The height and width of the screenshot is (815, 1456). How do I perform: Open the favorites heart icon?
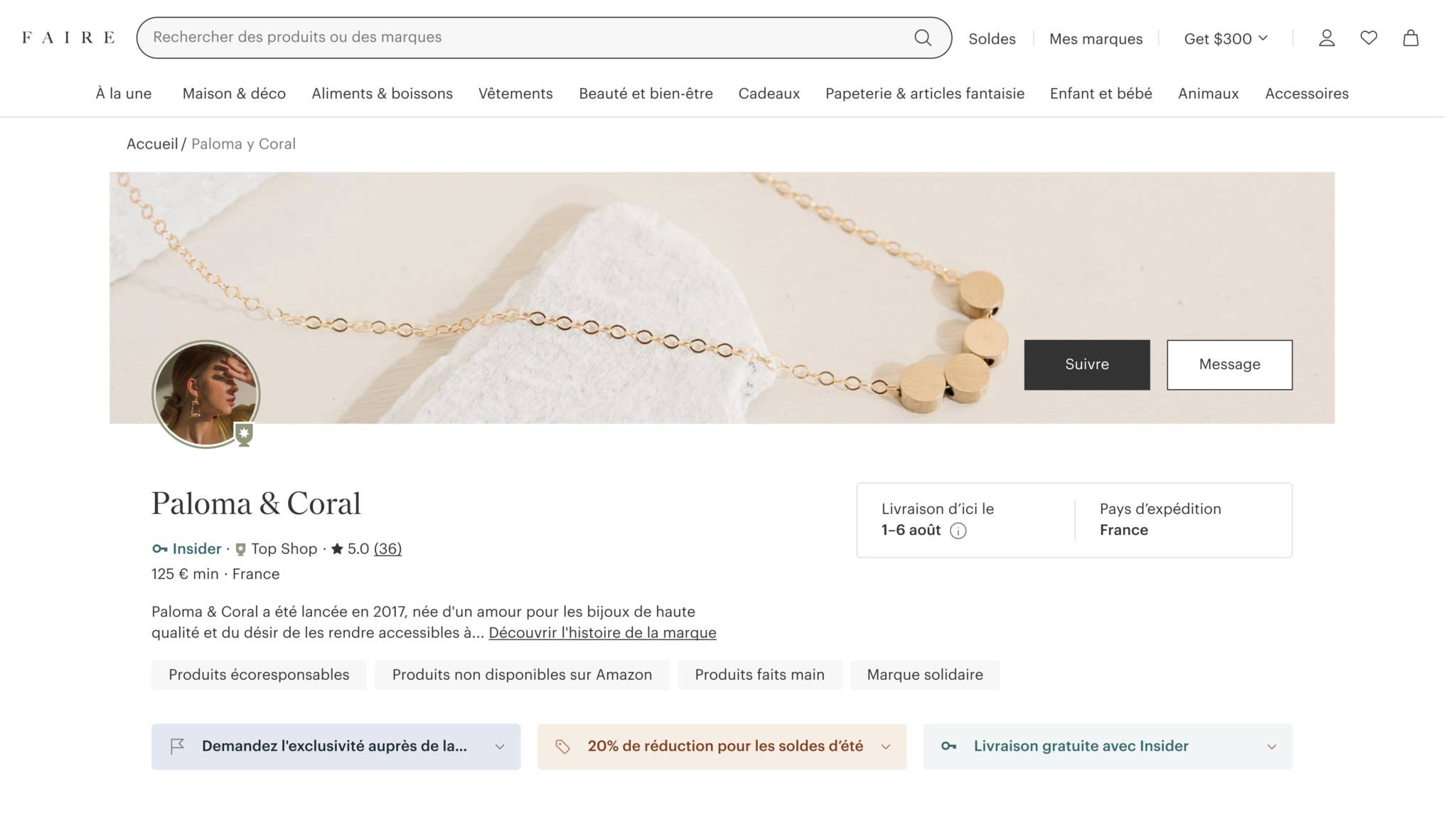pos(1369,38)
